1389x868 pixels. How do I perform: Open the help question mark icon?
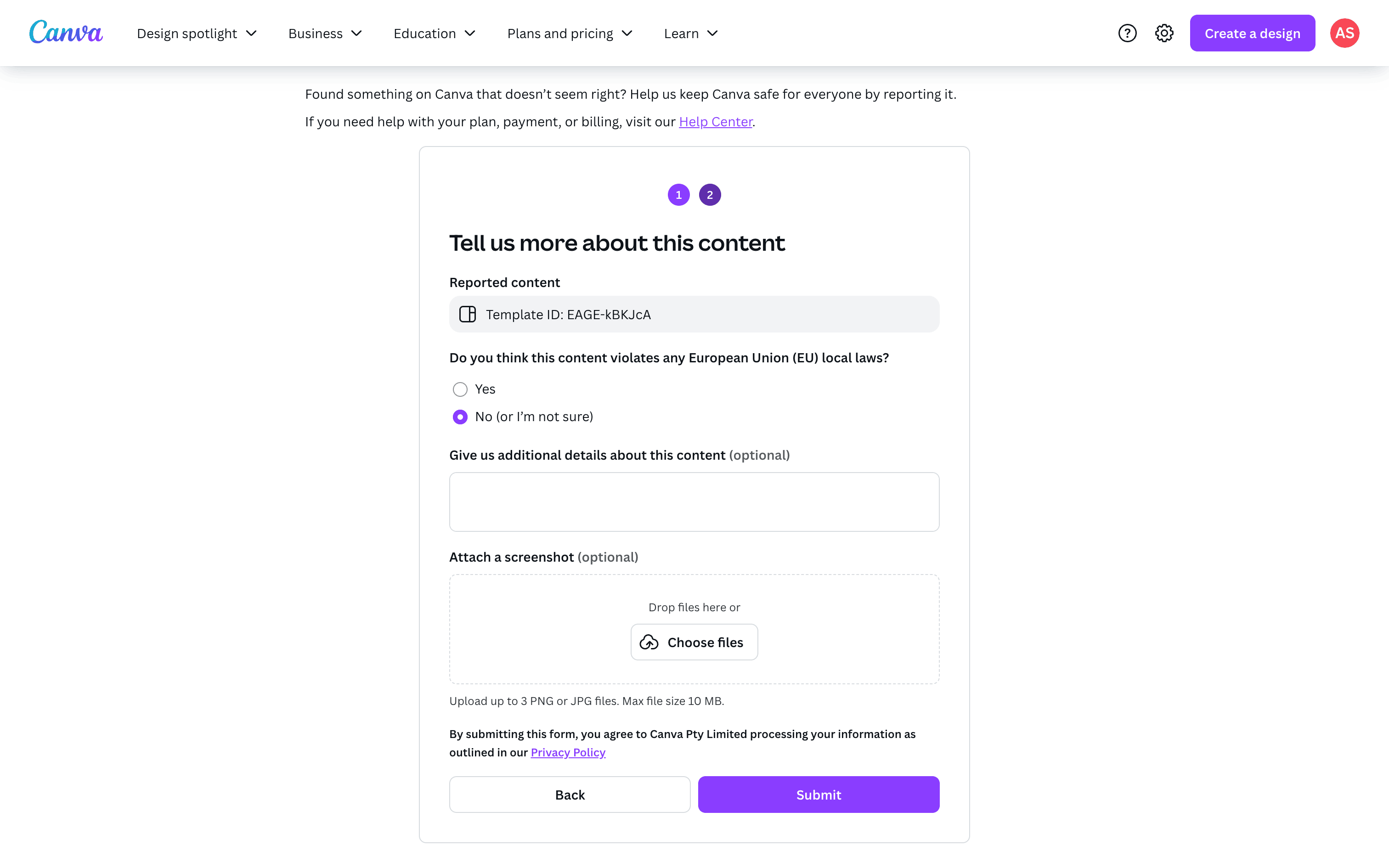click(1127, 33)
